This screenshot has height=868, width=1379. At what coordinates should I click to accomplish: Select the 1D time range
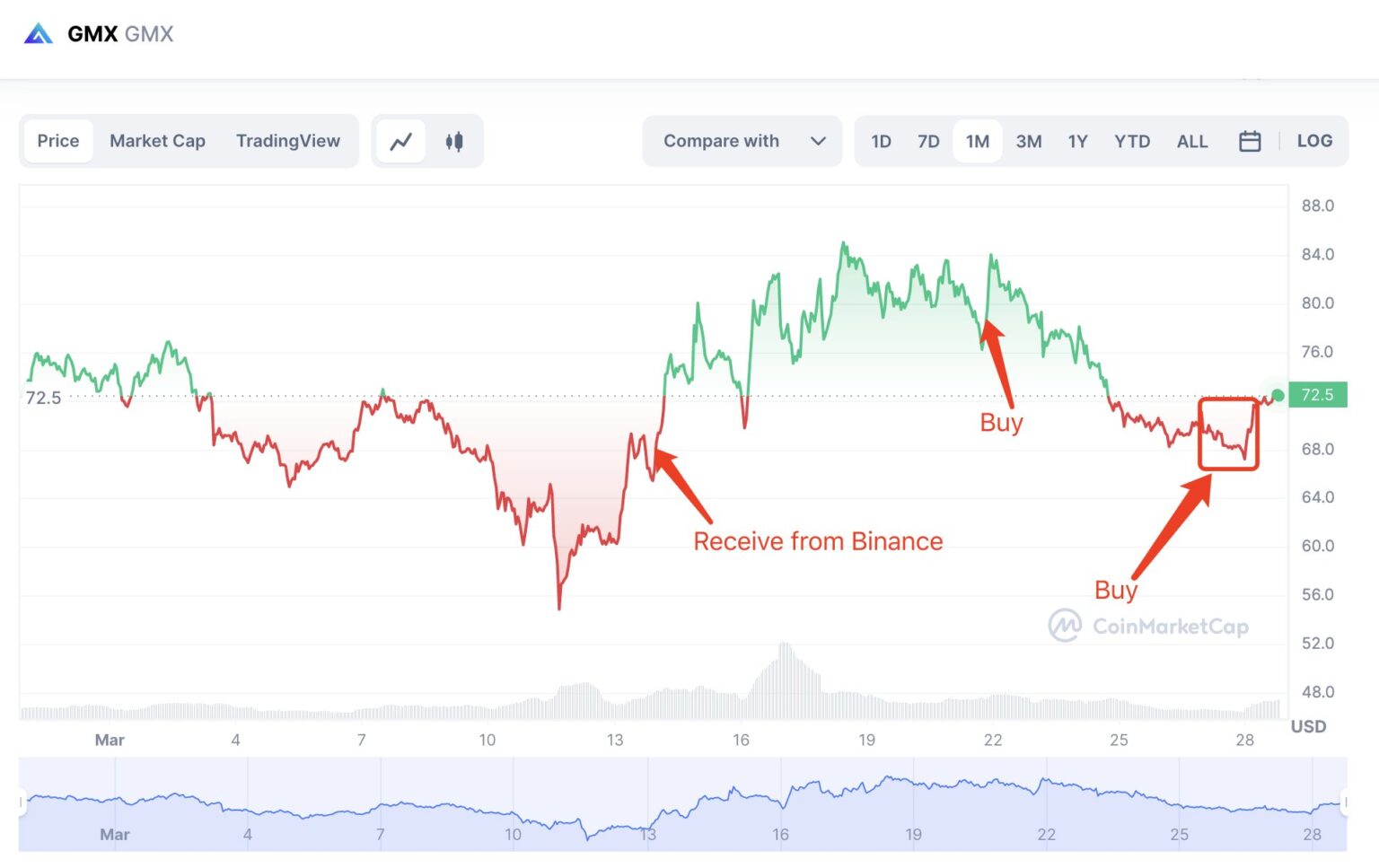881,141
